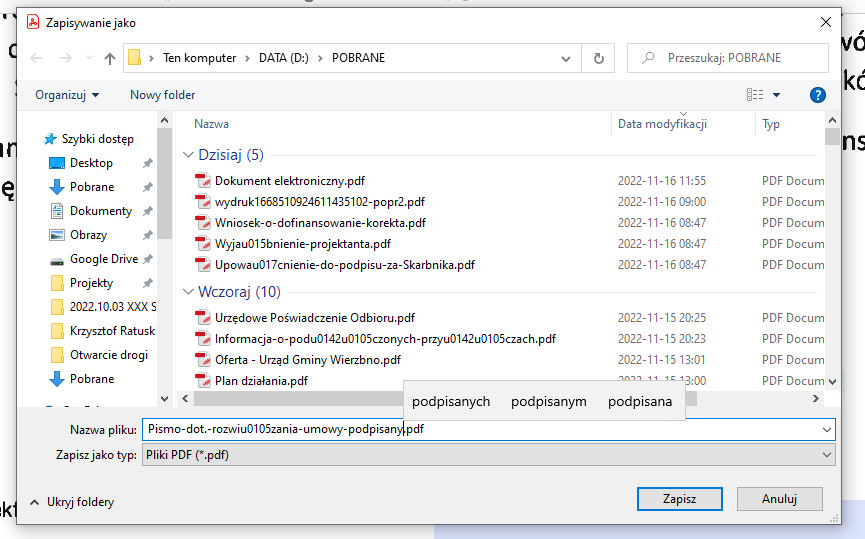Choose the 'podpisanych' autocomplete suggestion
The height and width of the screenshot is (539, 865).
[x=451, y=402]
